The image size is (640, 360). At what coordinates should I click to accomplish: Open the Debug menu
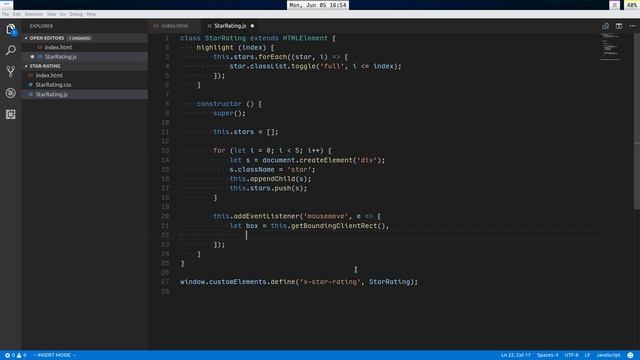click(76, 14)
